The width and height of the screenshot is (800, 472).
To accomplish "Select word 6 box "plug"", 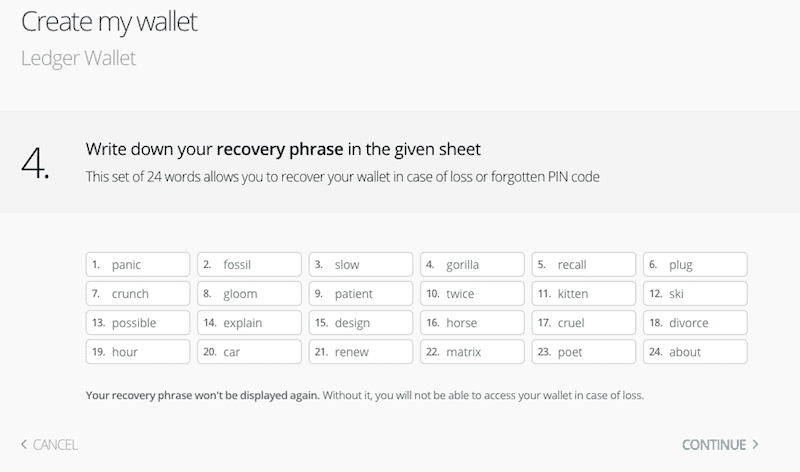I will tap(695, 265).
